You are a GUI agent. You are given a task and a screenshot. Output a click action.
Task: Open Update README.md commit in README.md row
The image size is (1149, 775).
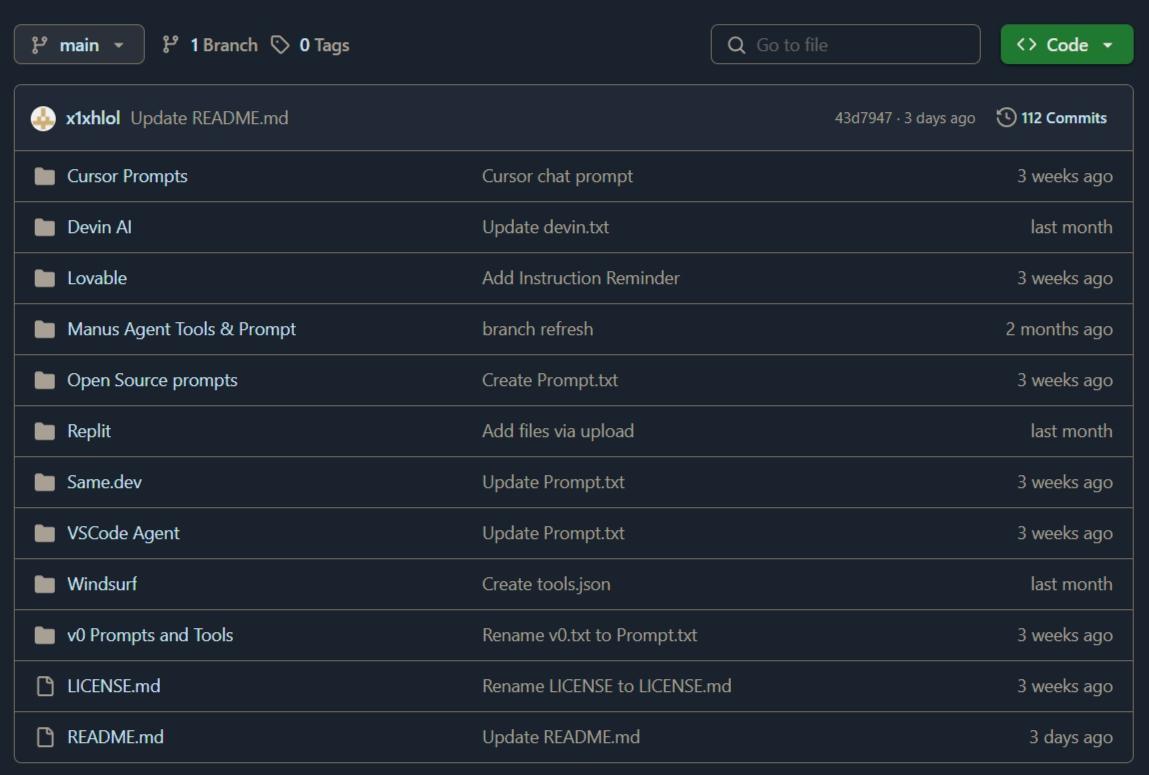[x=561, y=737]
